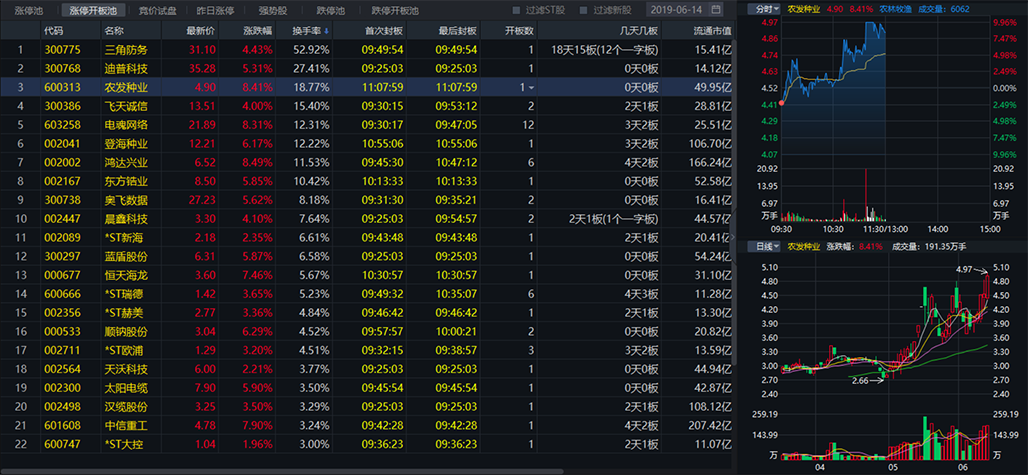
Task: Select the 电魂网络 stock row
Action: point(366,124)
